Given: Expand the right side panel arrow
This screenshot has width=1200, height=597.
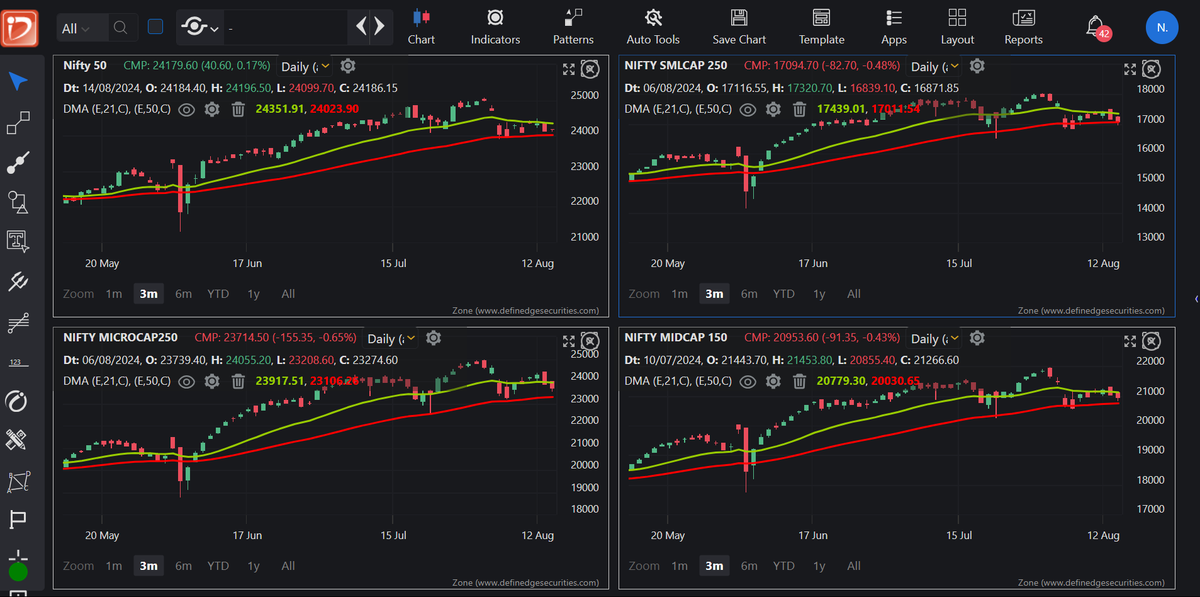Looking at the screenshot, I should tap(1196, 299).
